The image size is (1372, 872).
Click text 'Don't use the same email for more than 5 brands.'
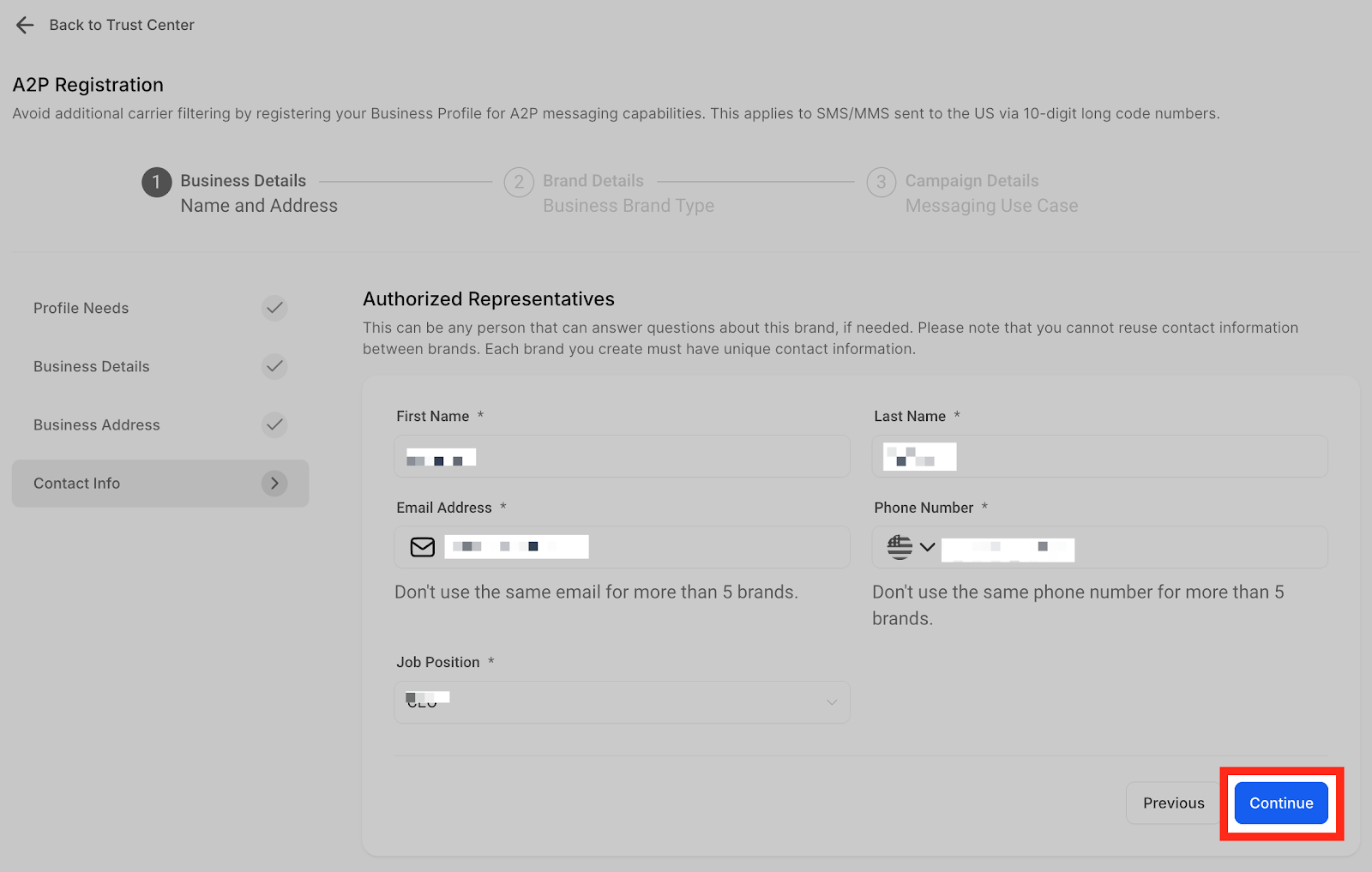tap(596, 592)
